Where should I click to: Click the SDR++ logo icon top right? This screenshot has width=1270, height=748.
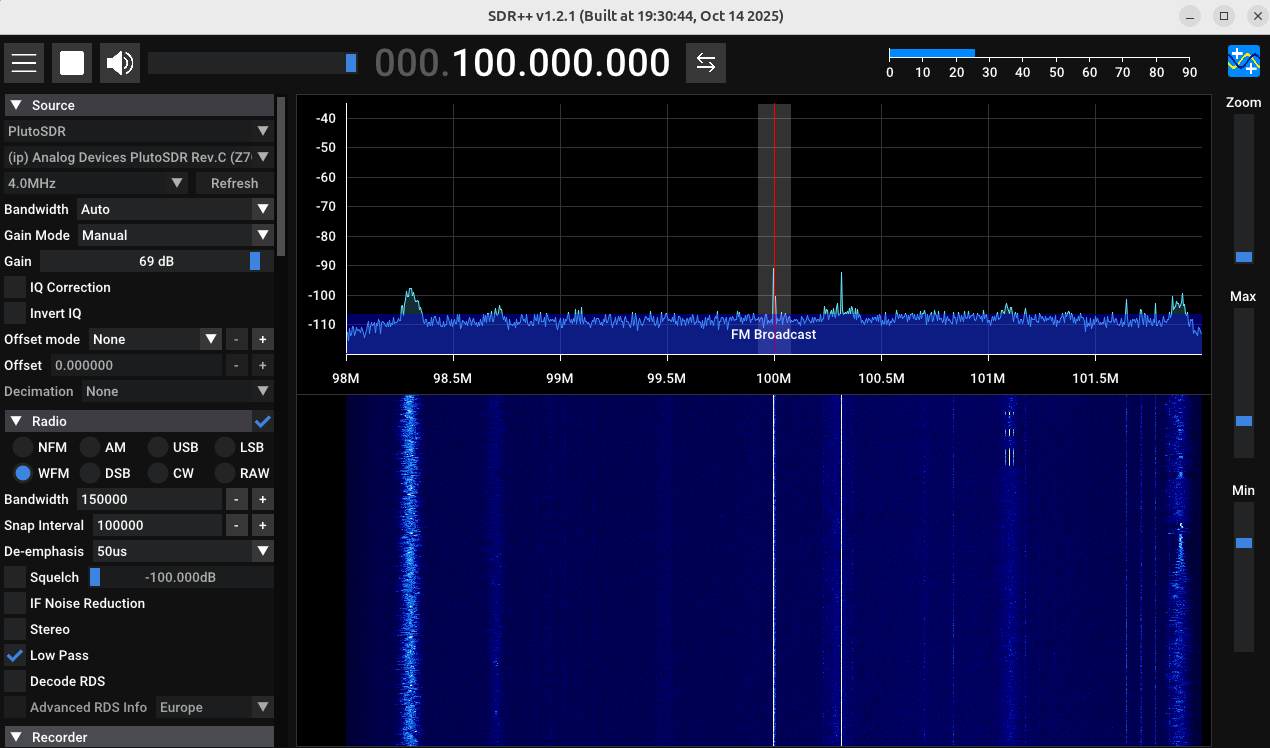point(1243,61)
